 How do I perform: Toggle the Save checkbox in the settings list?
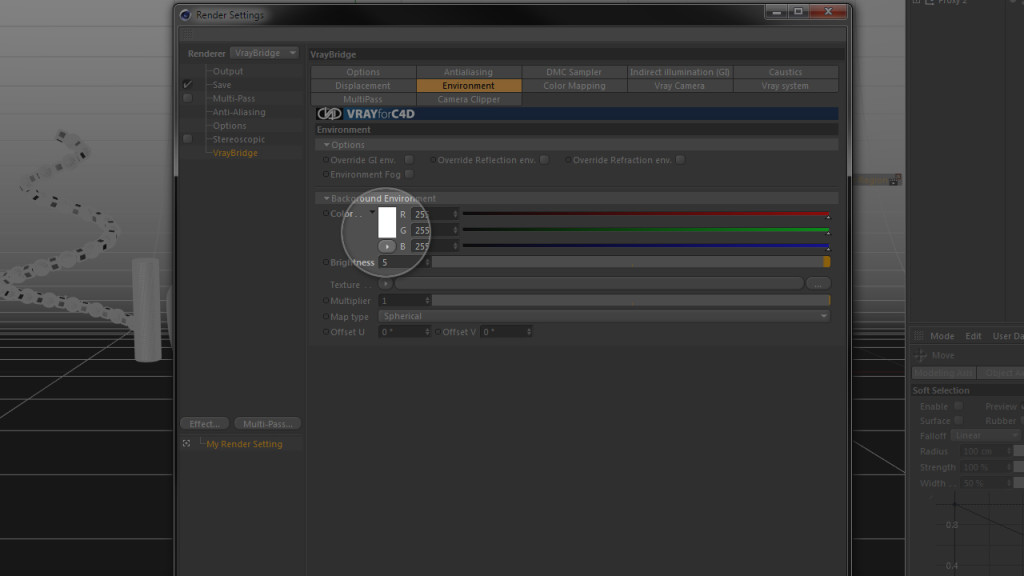click(x=187, y=84)
